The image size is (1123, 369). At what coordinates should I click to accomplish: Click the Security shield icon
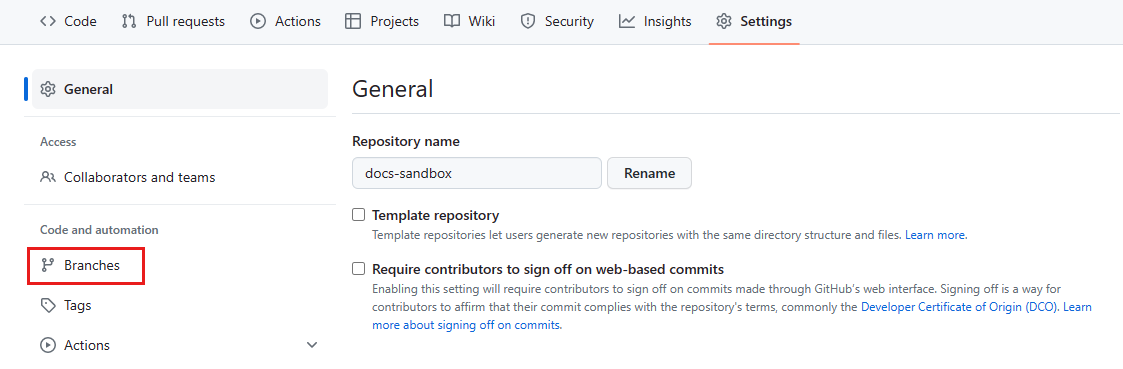[528, 21]
